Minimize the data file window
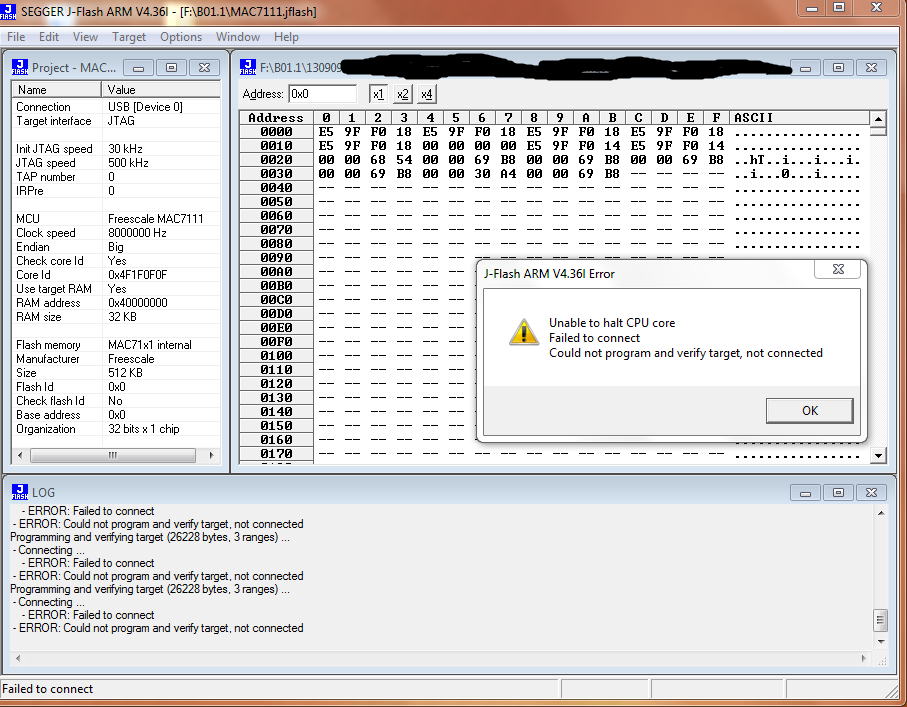 [805, 68]
